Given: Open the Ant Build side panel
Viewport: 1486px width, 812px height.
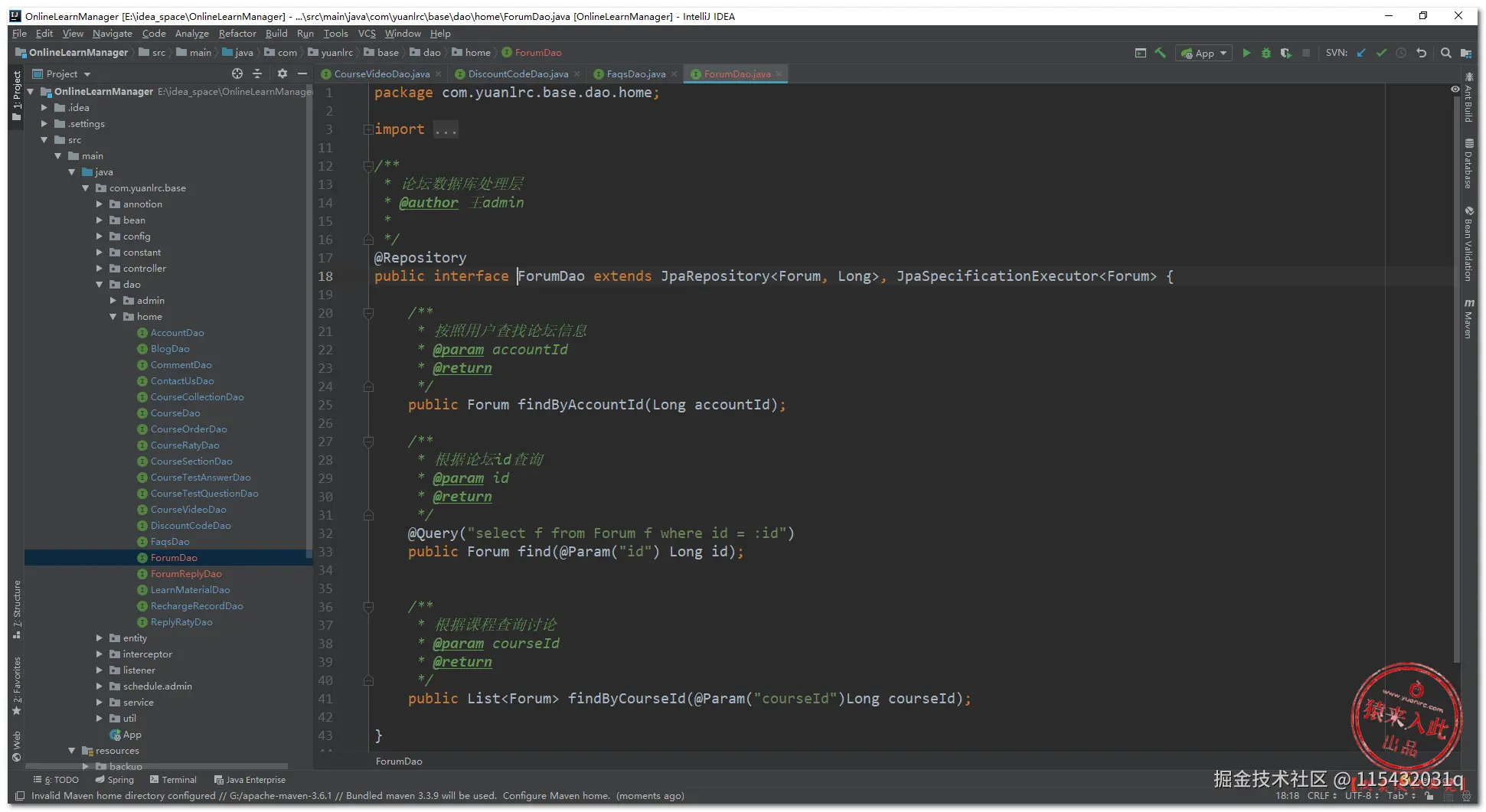Looking at the screenshot, I should coord(1468,97).
